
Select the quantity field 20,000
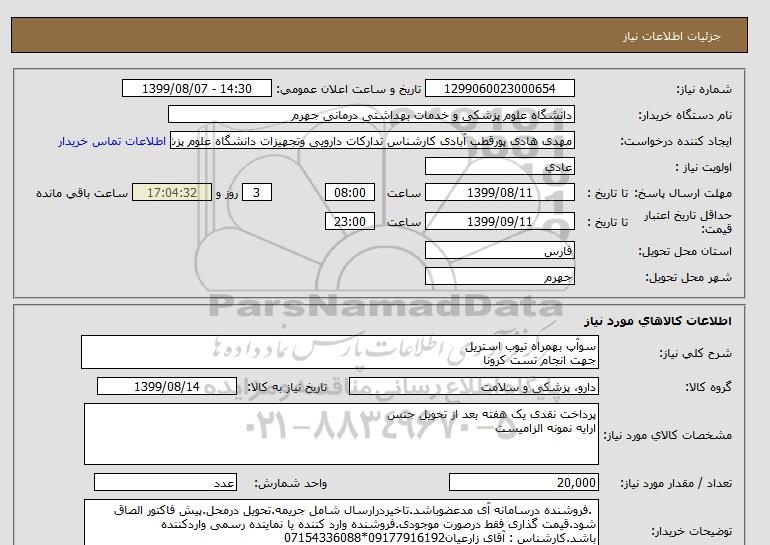click(x=523, y=482)
